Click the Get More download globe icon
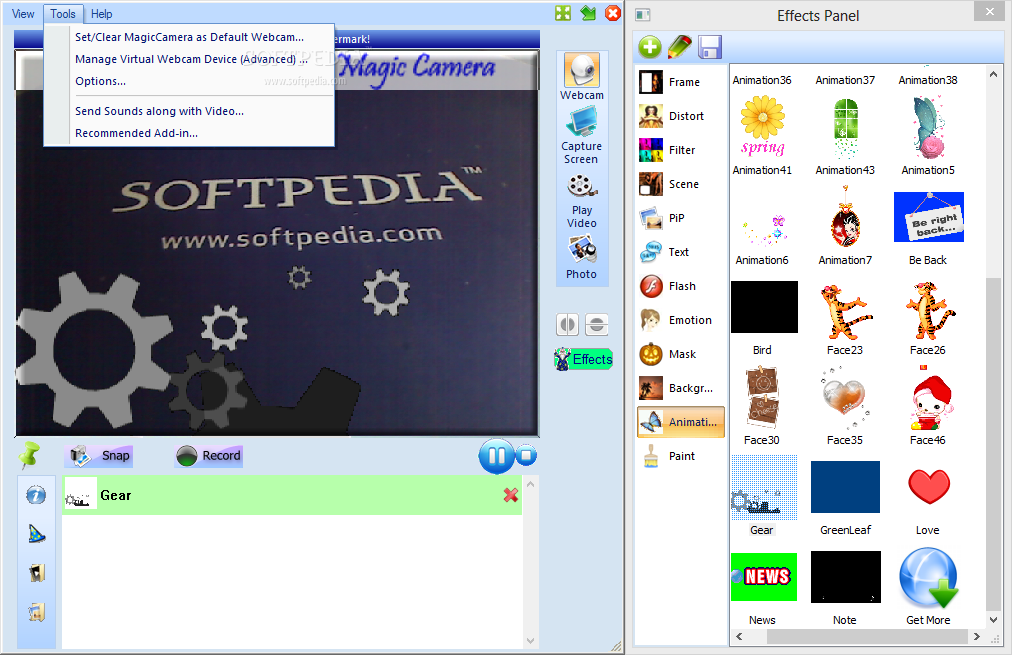Viewport: 1012px width, 655px height. point(928,578)
